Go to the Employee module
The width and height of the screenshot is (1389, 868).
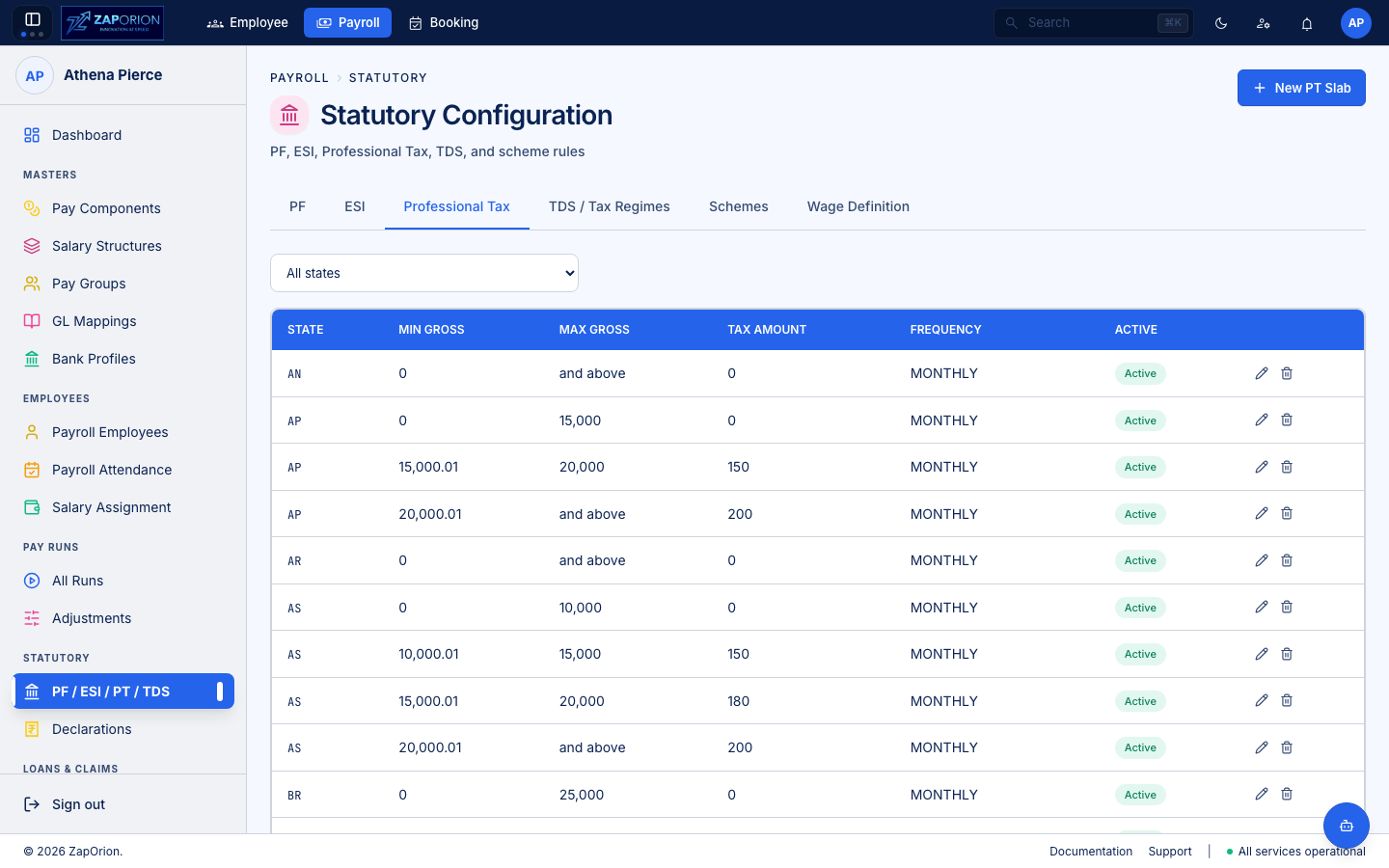pyautogui.click(x=248, y=22)
